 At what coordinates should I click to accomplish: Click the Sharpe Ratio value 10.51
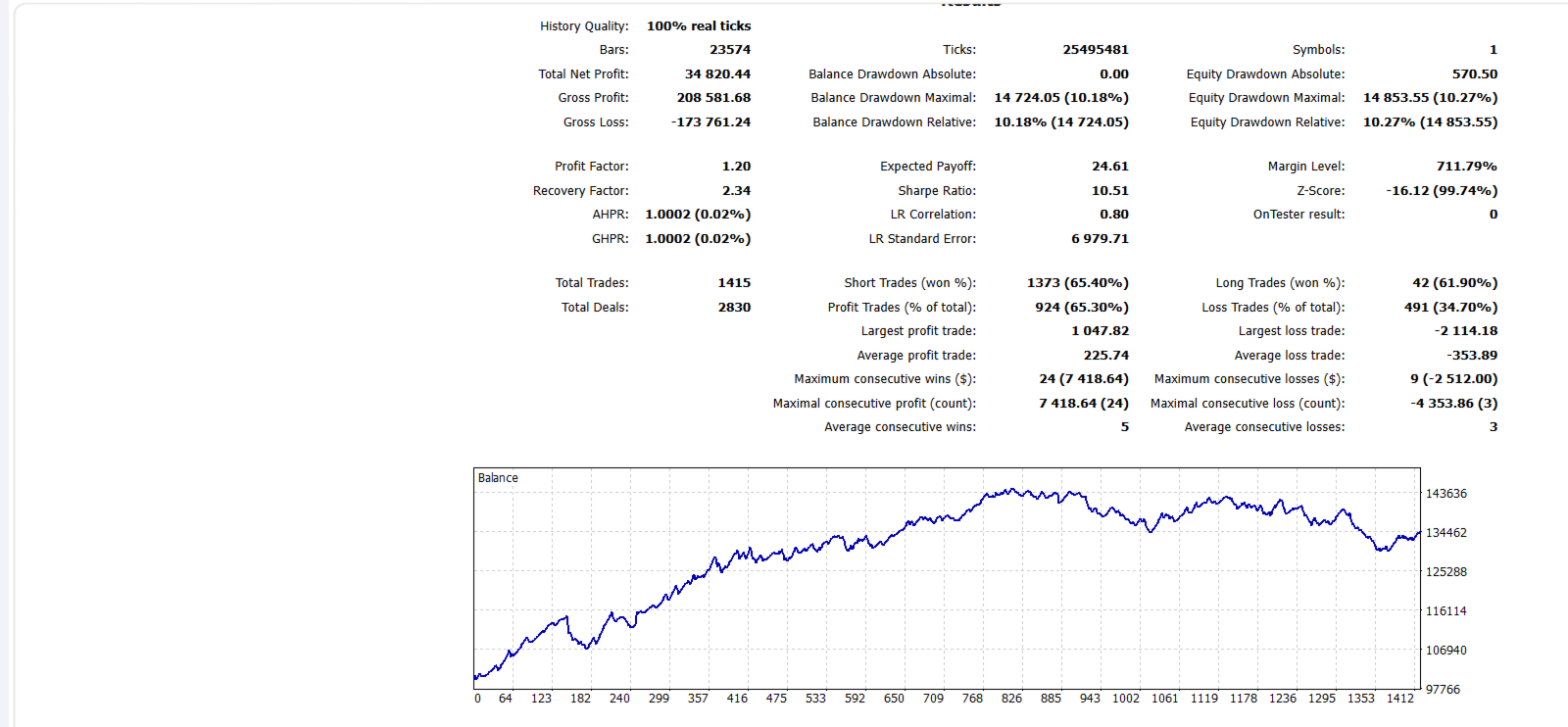pyautogui.click(x=1110, y=191)
